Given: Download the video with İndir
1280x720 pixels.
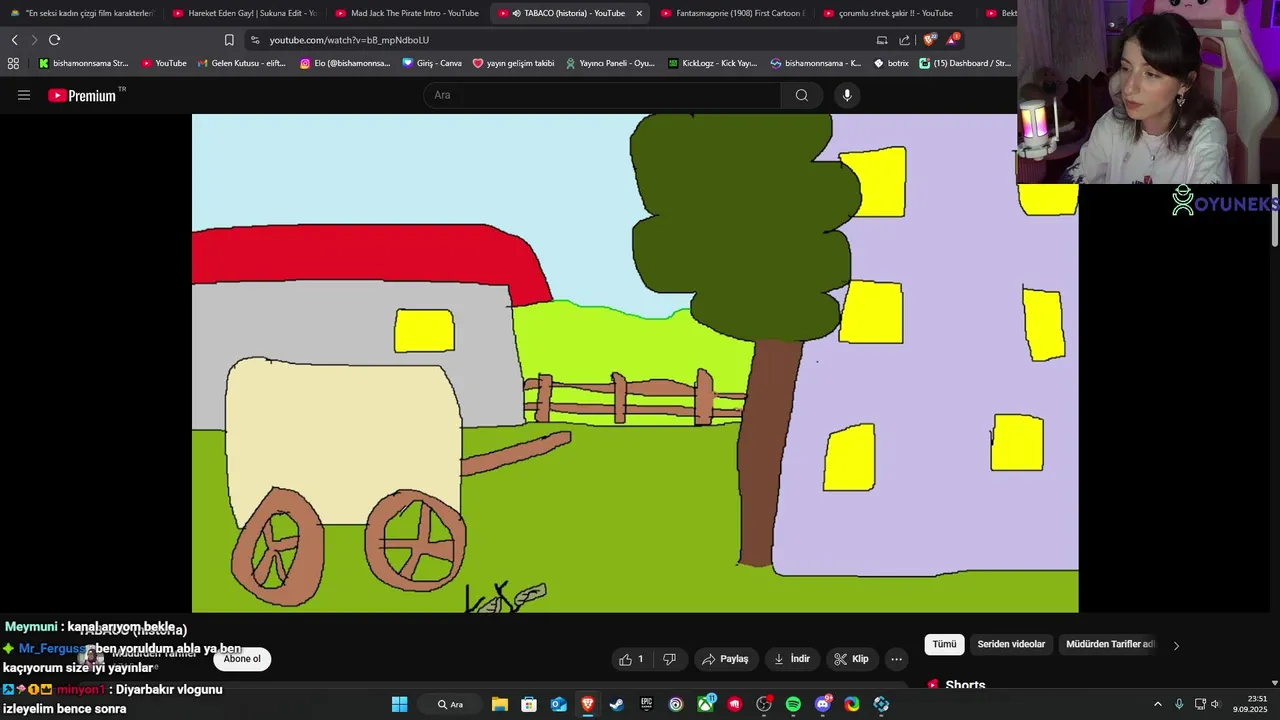Looking at the screenshot, I should (x=791, y=659).
